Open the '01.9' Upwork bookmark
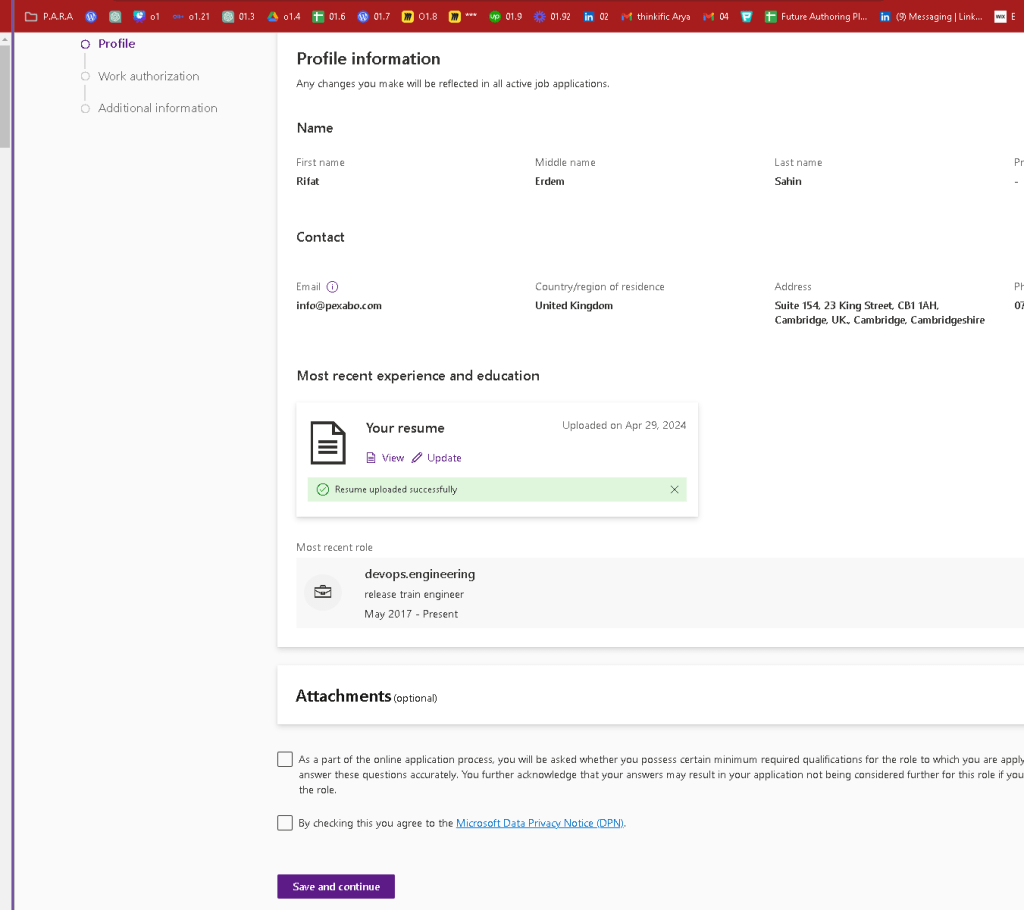The width and height of the screenshot is (1024, 910). tap(505, 16)
